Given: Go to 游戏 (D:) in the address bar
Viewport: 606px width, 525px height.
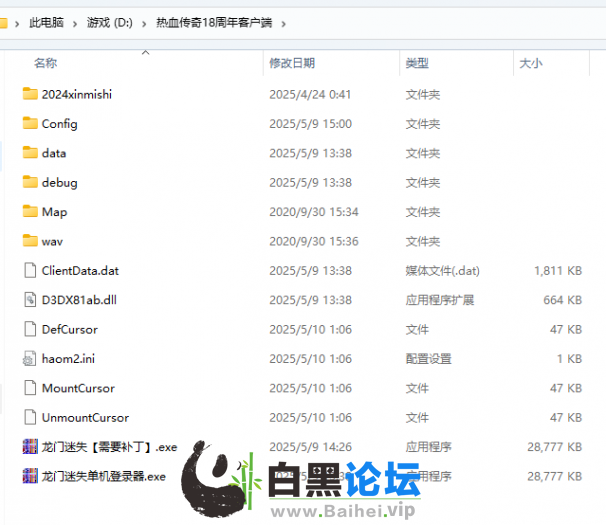Looking at the screenshot, I should tap(109, 23).
